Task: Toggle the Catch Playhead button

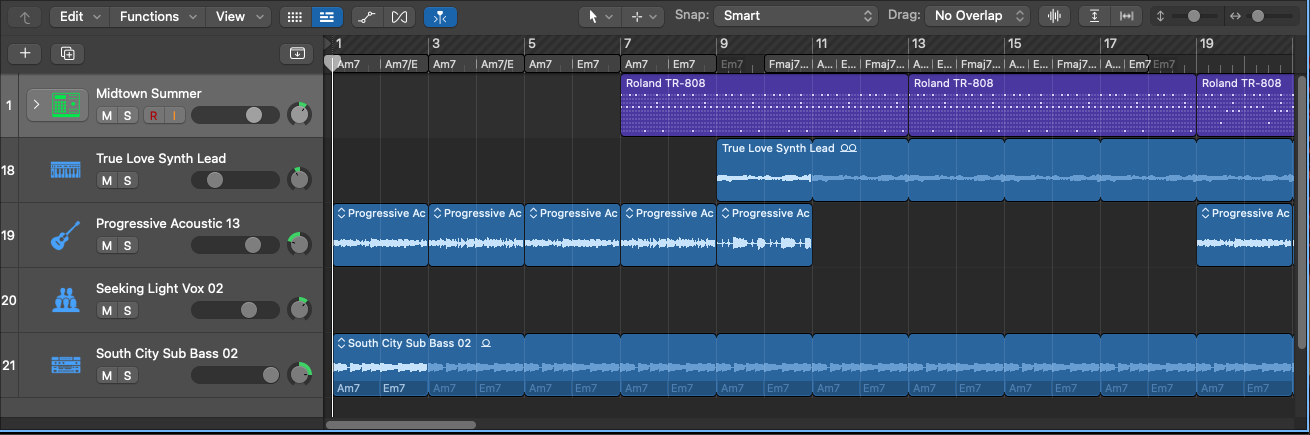Action: click(x=440, y=17)
